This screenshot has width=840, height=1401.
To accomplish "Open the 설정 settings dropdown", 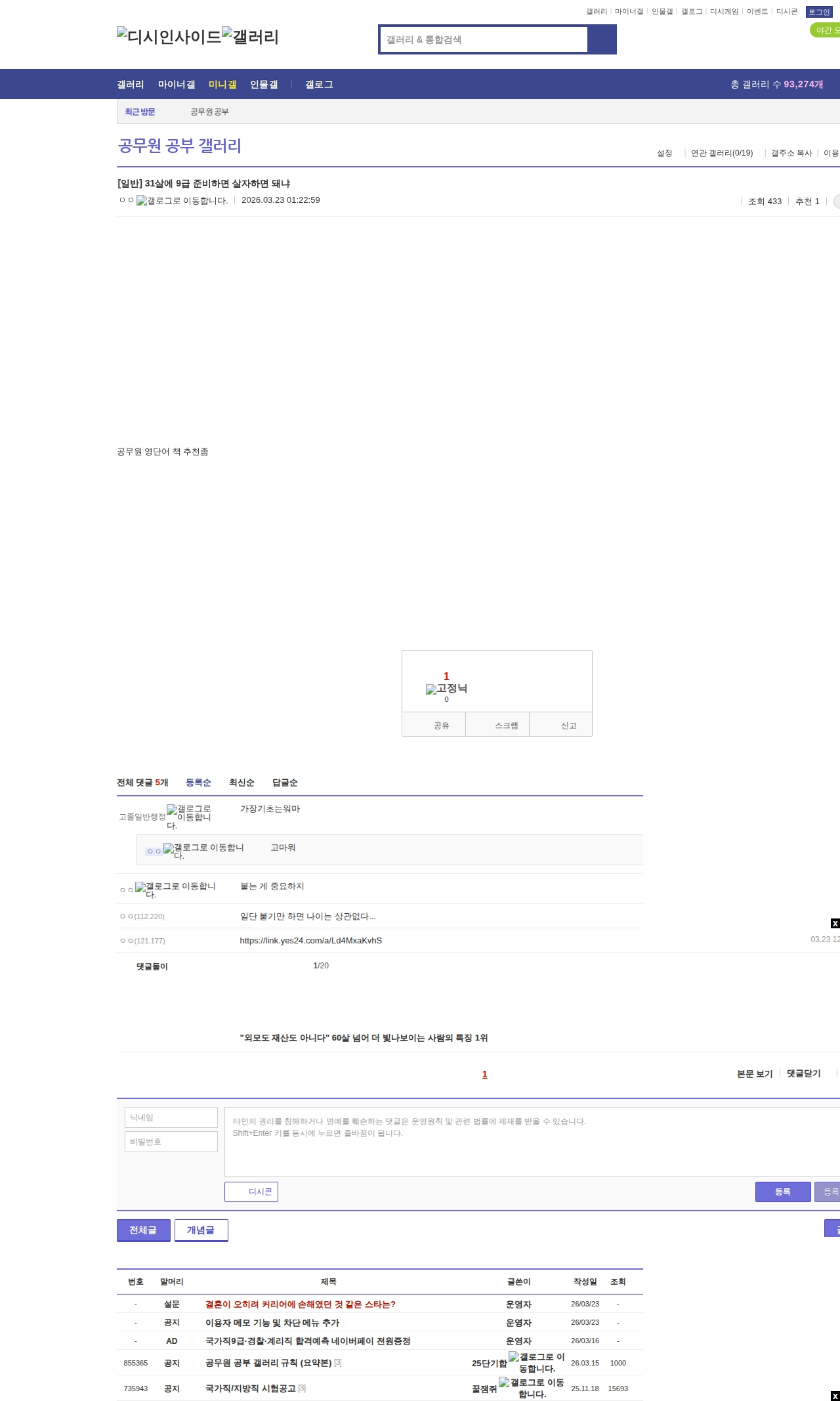I will click(x=665, y=153).
